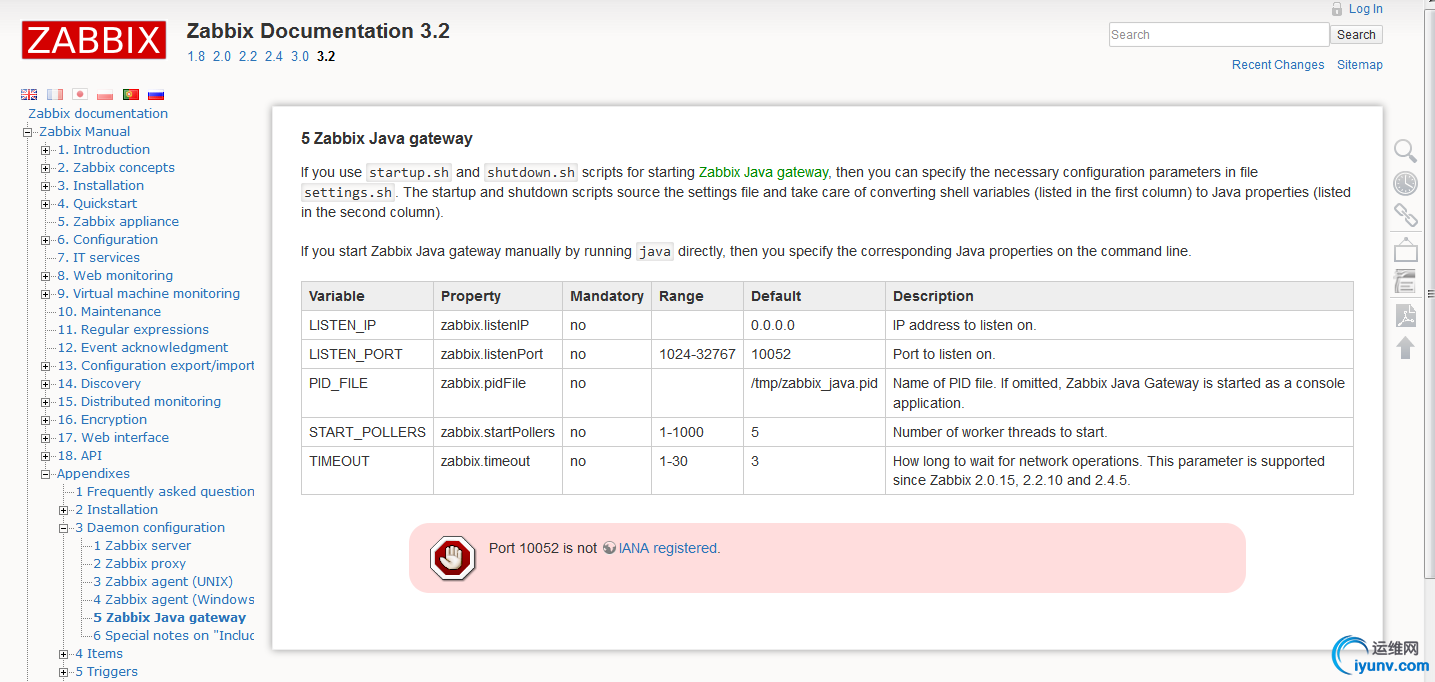Viewport: 1435px width, 682px height.
Task: Click the START_POLLERS variable cell
Action: 367,432
